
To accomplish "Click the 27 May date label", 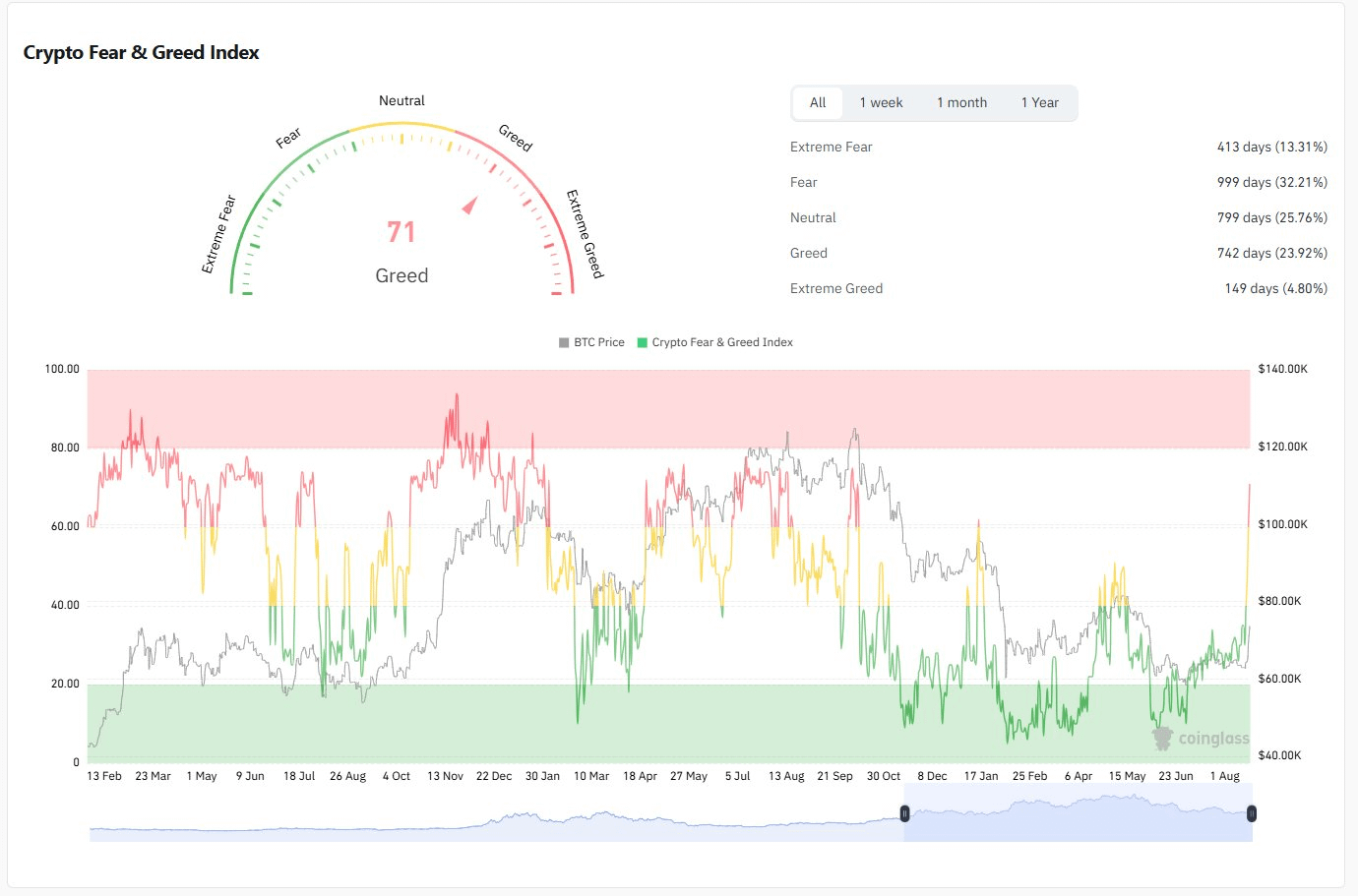I will tap(689, 776).
